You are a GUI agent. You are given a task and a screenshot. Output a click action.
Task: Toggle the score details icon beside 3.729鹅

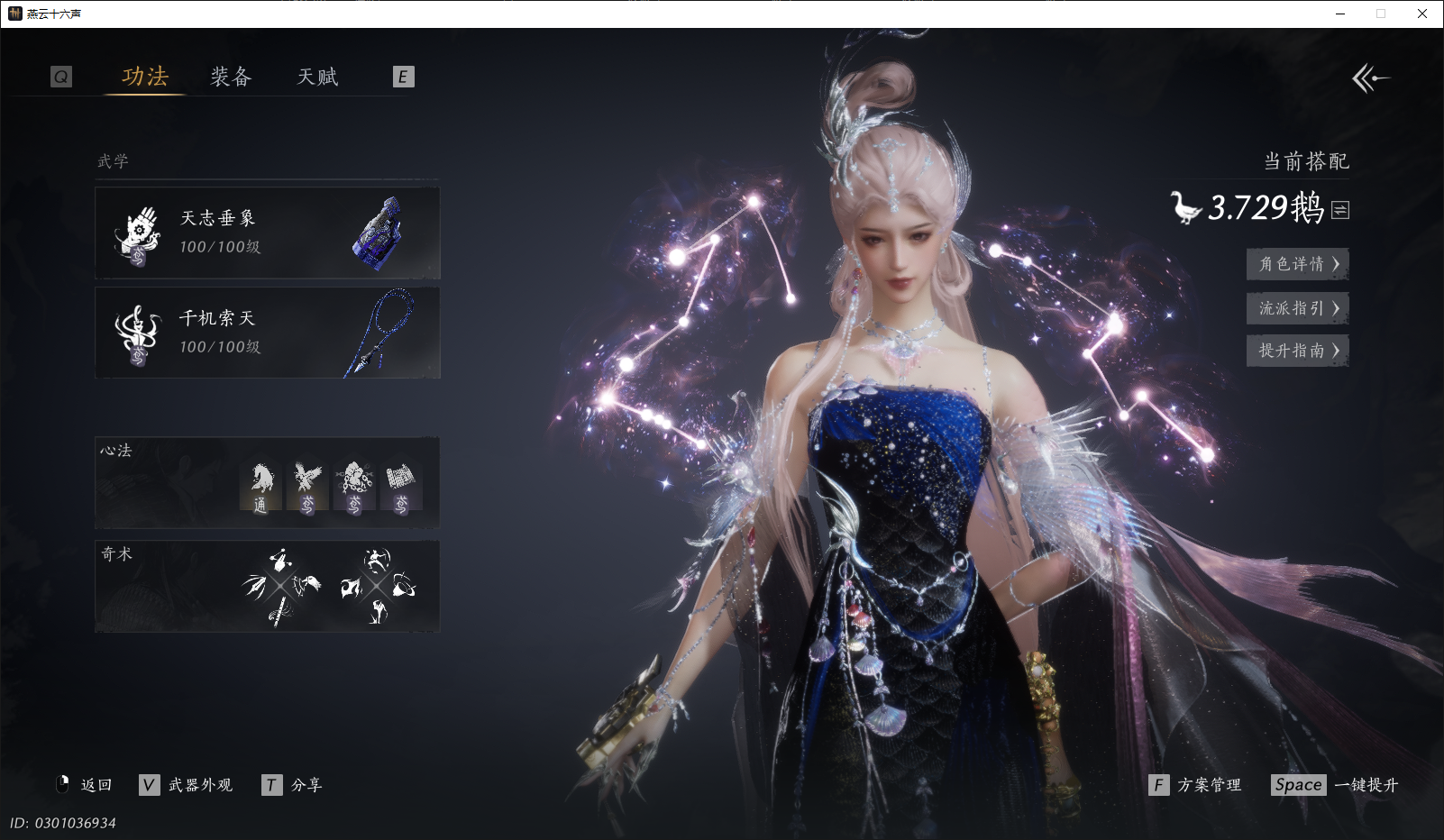(x=1340, y=210)
